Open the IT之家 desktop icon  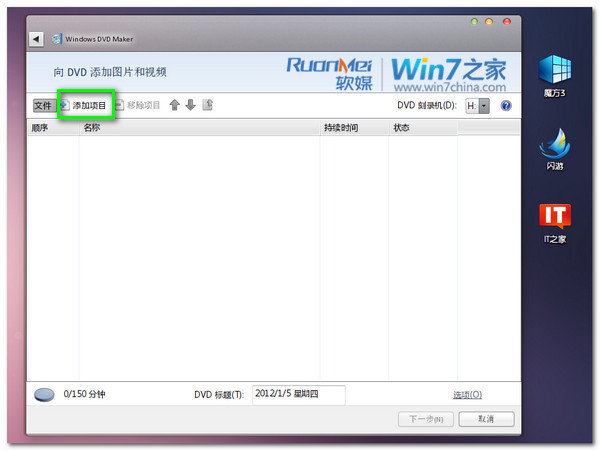(x=555, y=223)
